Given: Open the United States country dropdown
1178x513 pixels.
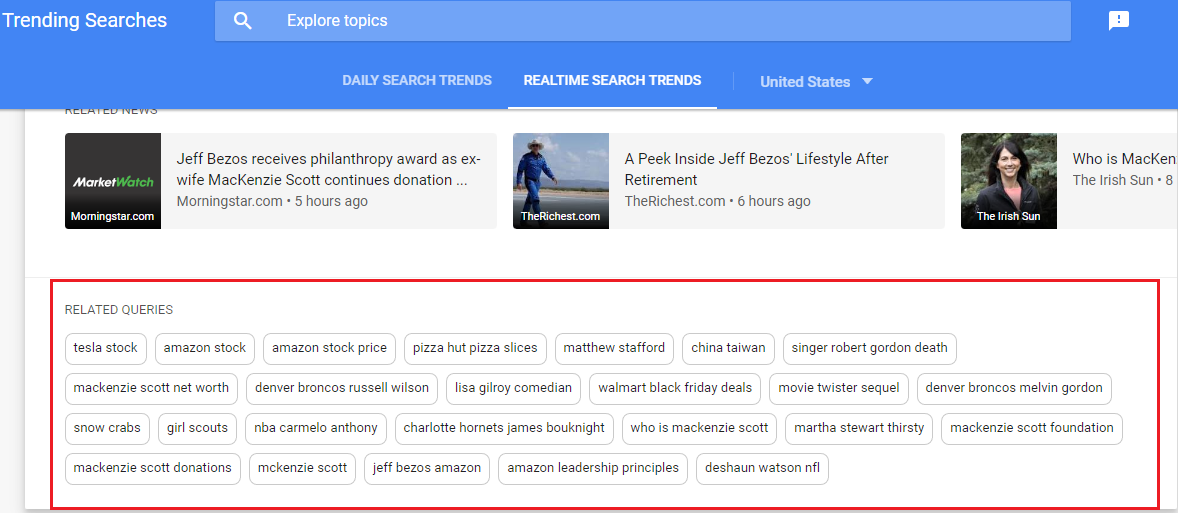Looking at the screenshot, I should [816, 82].
